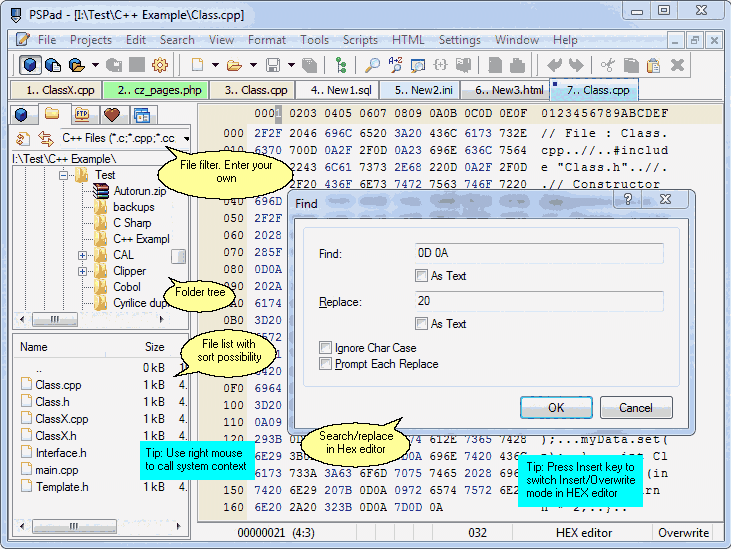Check the Ignore Char Case option
This screenshot has height=549, width=731.
pyautogui.click(x=325, y=348)
